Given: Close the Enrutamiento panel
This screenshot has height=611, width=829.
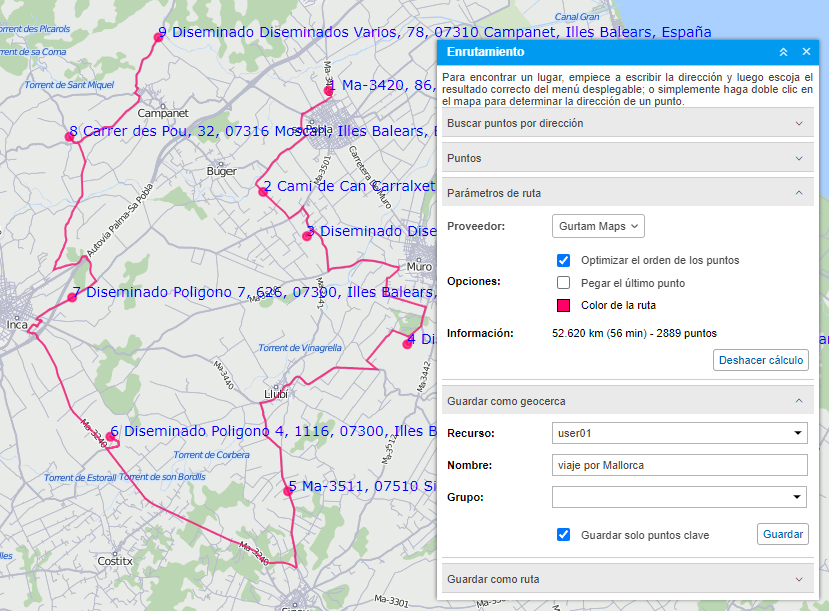Looking at the screenshot, I should [x=806, y=51].
